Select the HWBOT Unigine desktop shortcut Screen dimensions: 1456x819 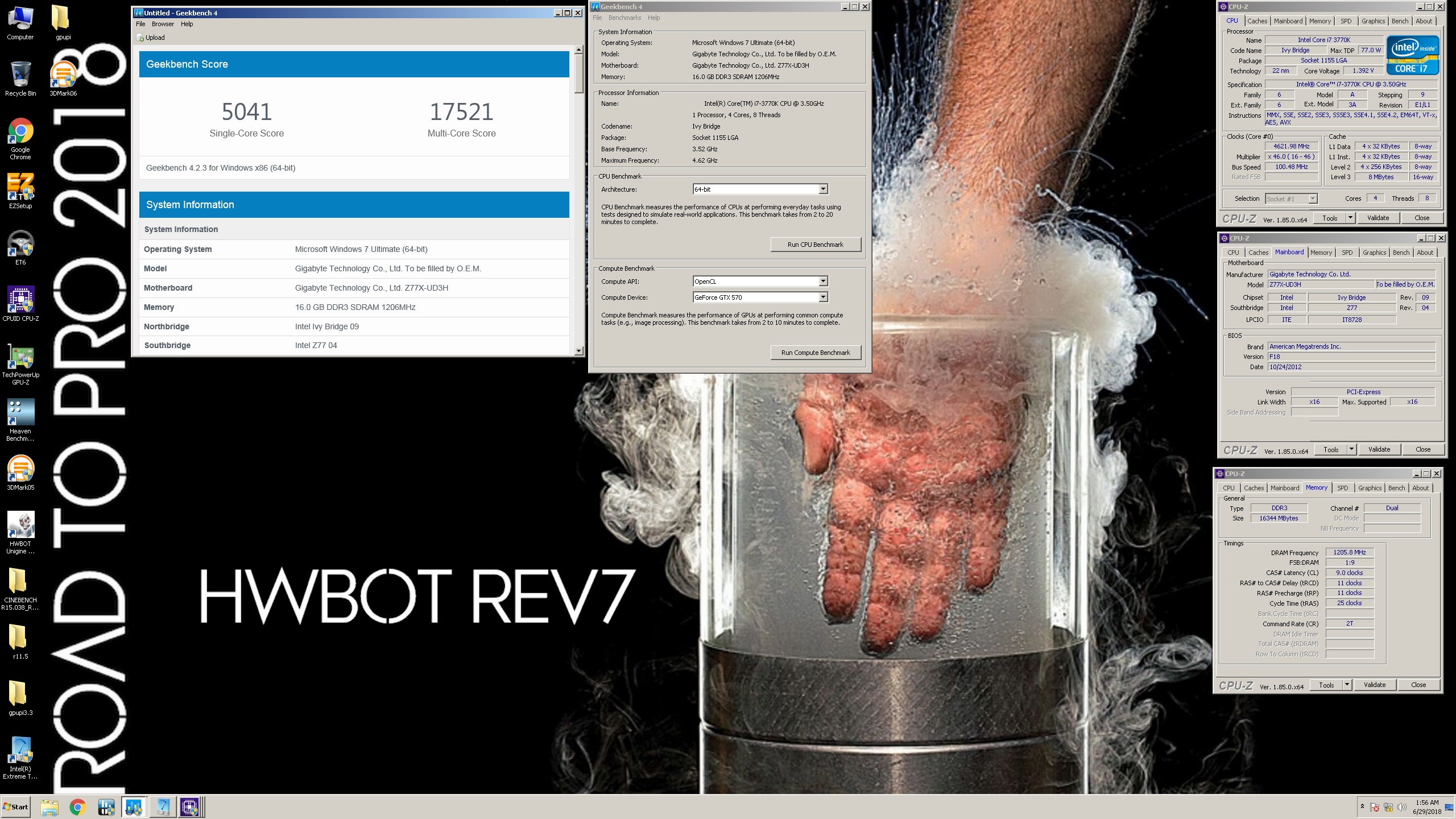pyautogui.click(x=20, y=533)
